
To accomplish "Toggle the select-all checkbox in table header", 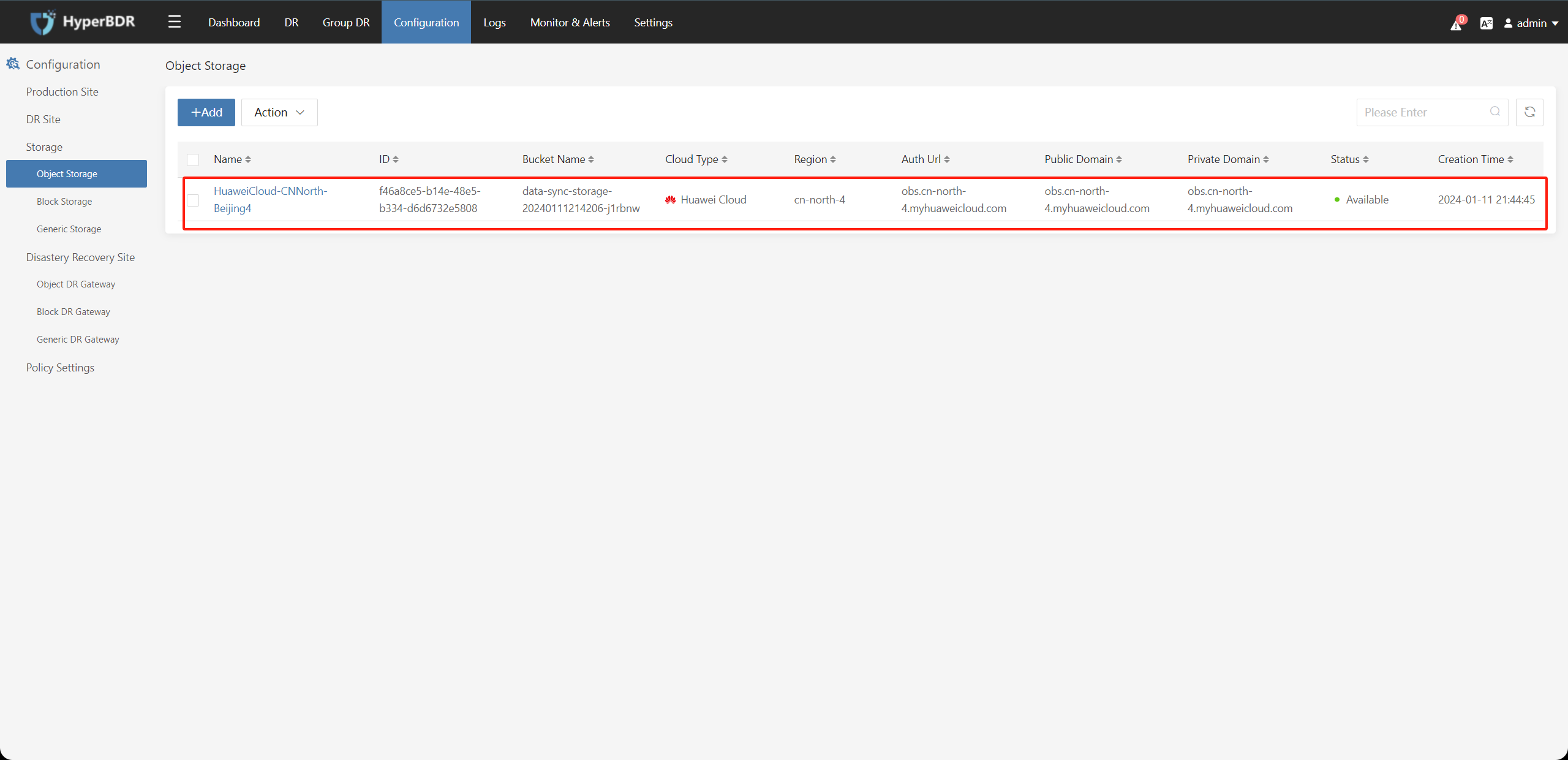I will tap(192, 159).
